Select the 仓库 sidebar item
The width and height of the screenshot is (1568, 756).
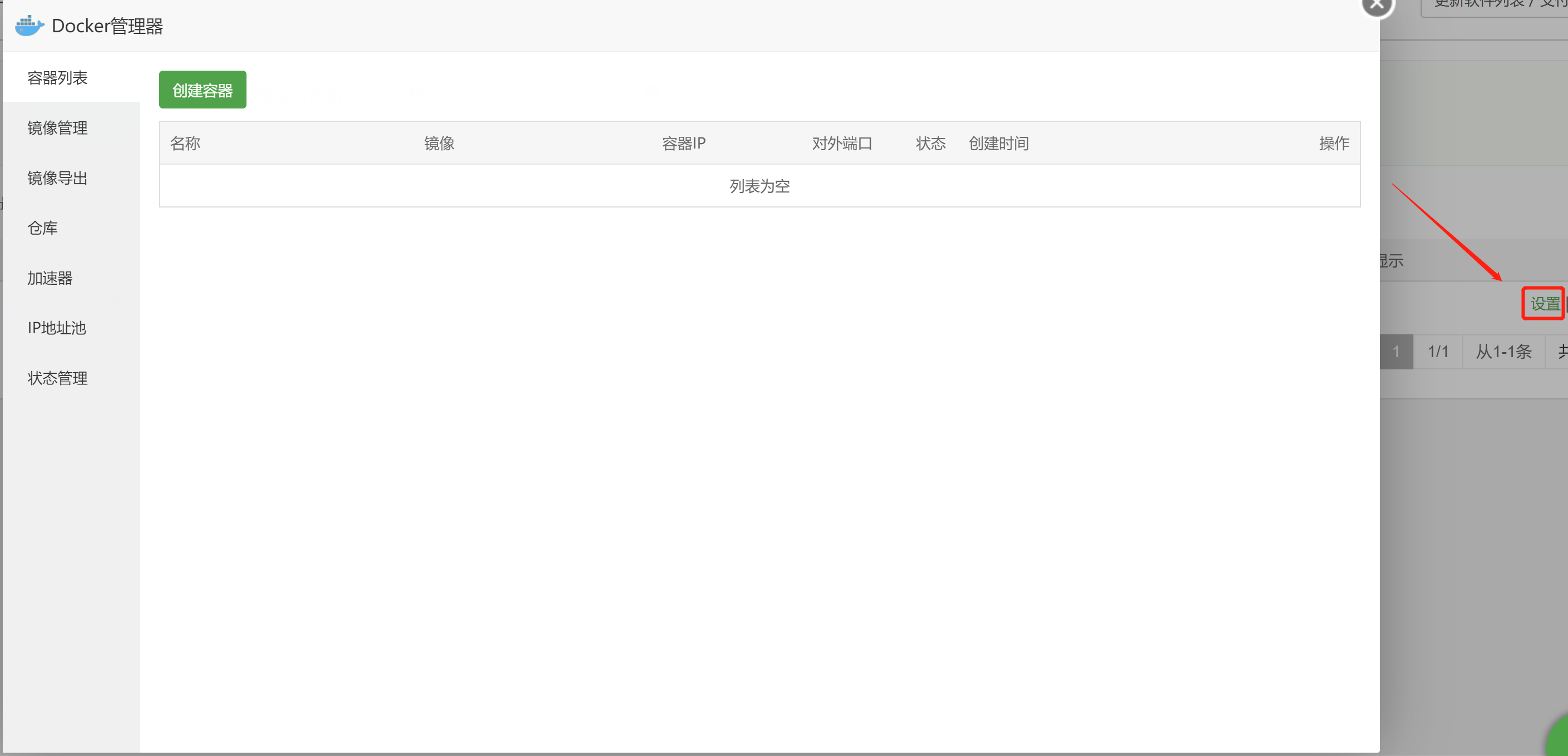click(43, 228)
